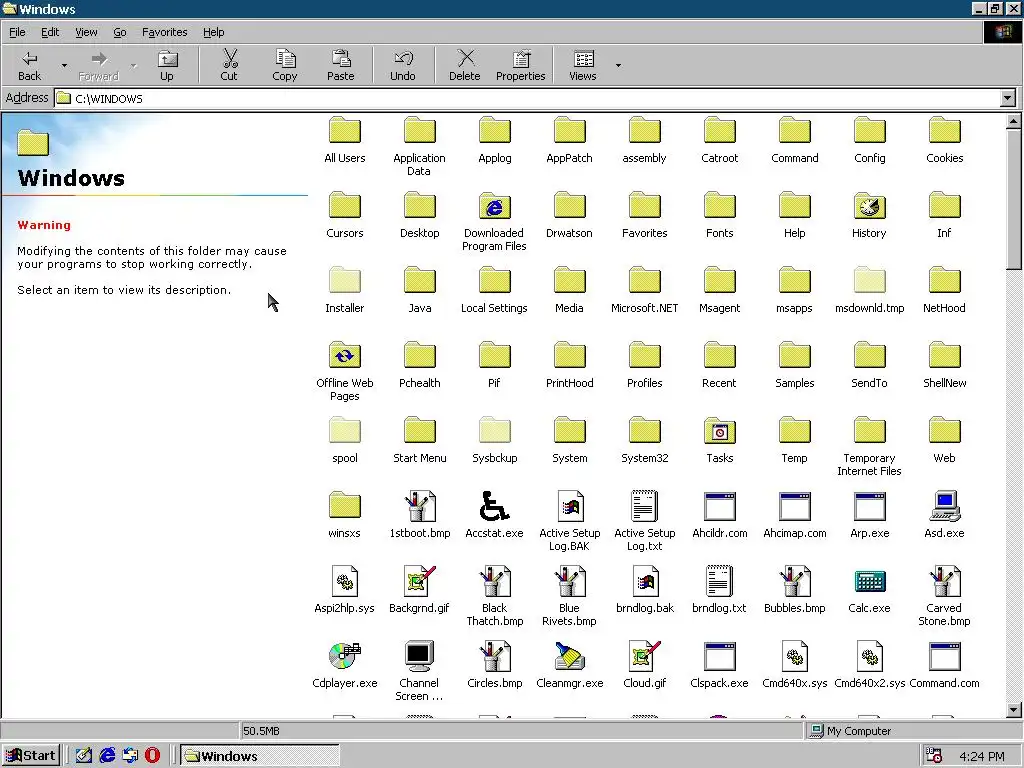Launch Opera from the Quick Launch bar
This screenshot has width=1024, height=768.
point(152,756)
